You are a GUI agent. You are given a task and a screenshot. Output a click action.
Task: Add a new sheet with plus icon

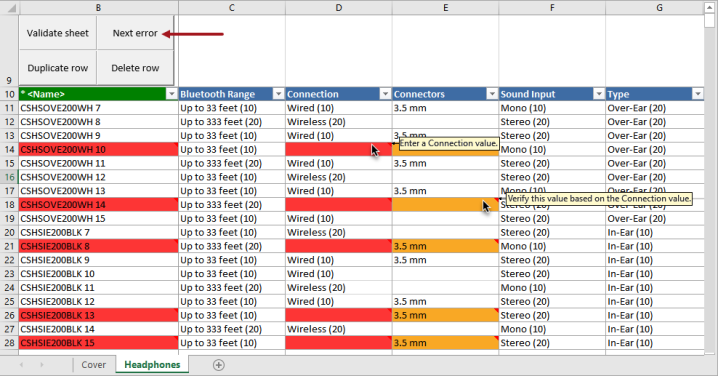218,365
